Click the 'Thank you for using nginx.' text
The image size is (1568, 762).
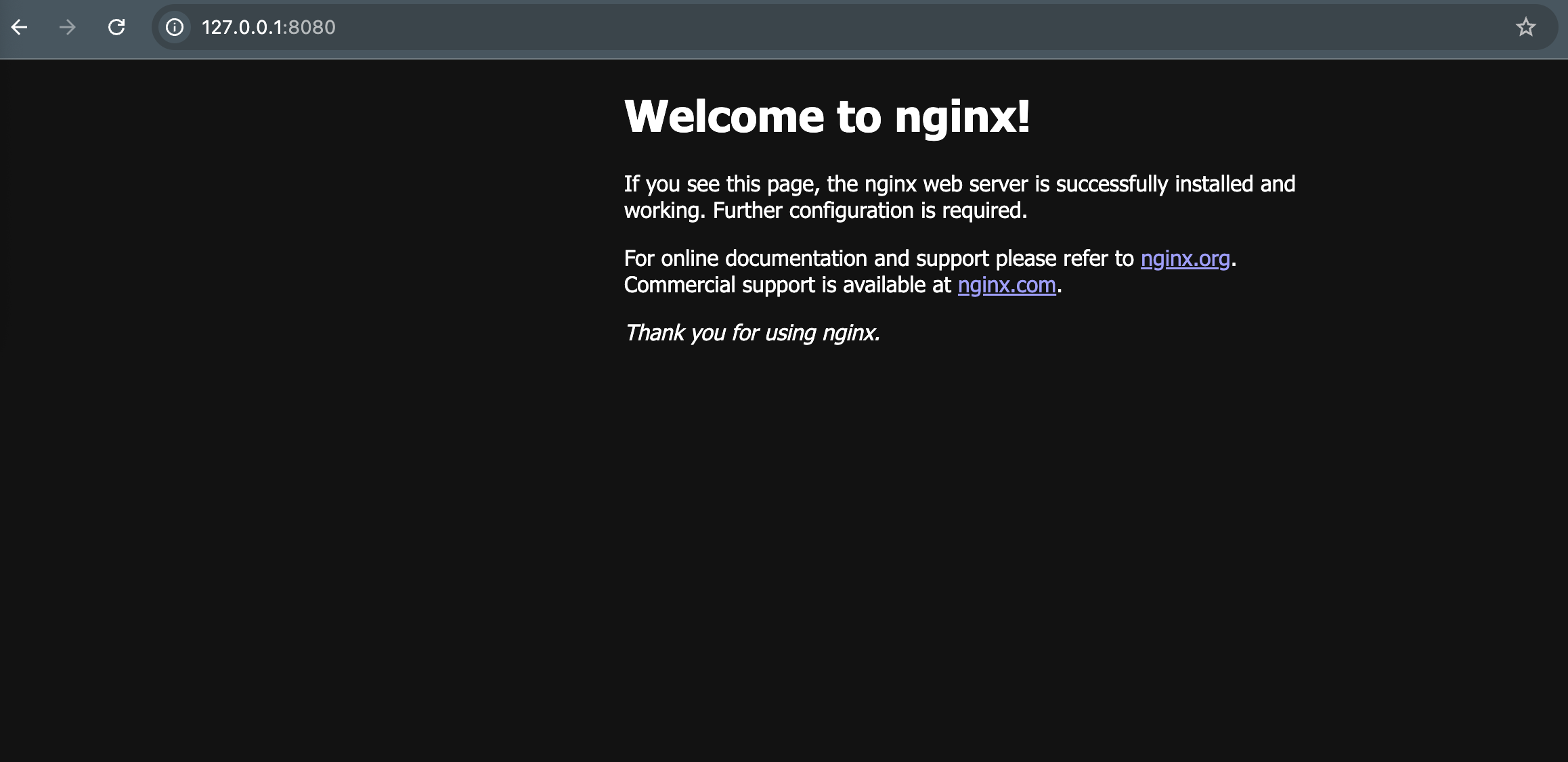752,333
